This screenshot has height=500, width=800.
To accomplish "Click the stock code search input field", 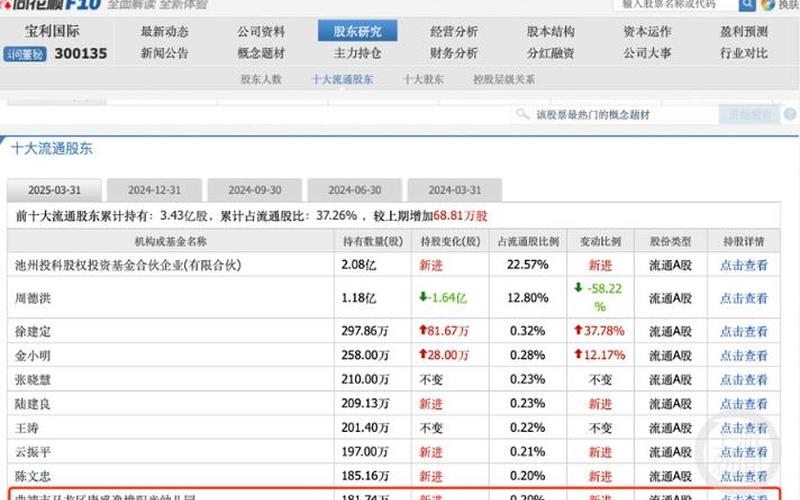I will pos(676,5).
